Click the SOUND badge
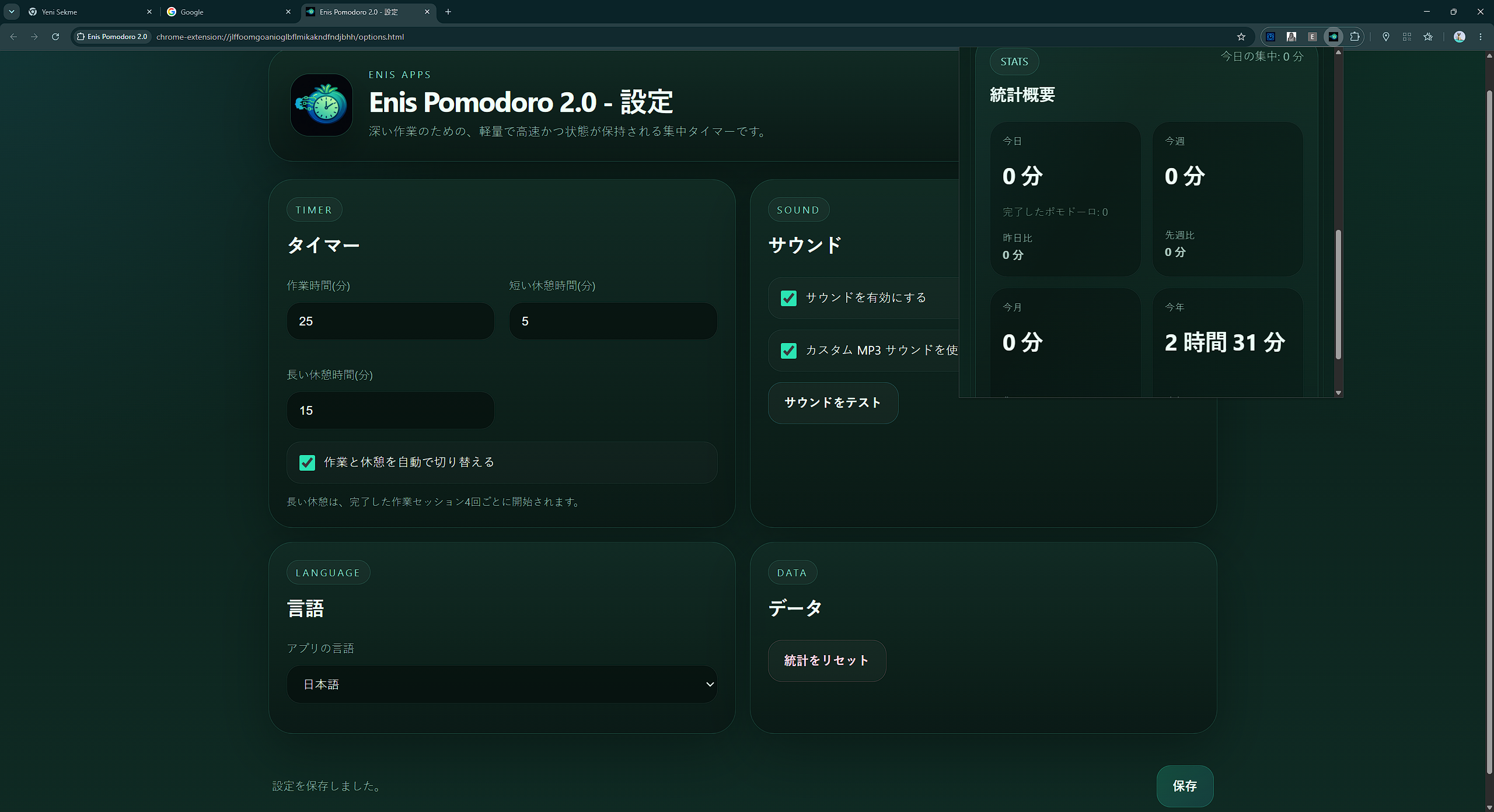The width and height of the screenshot is (1494, 812). click(x=798, y=210)
